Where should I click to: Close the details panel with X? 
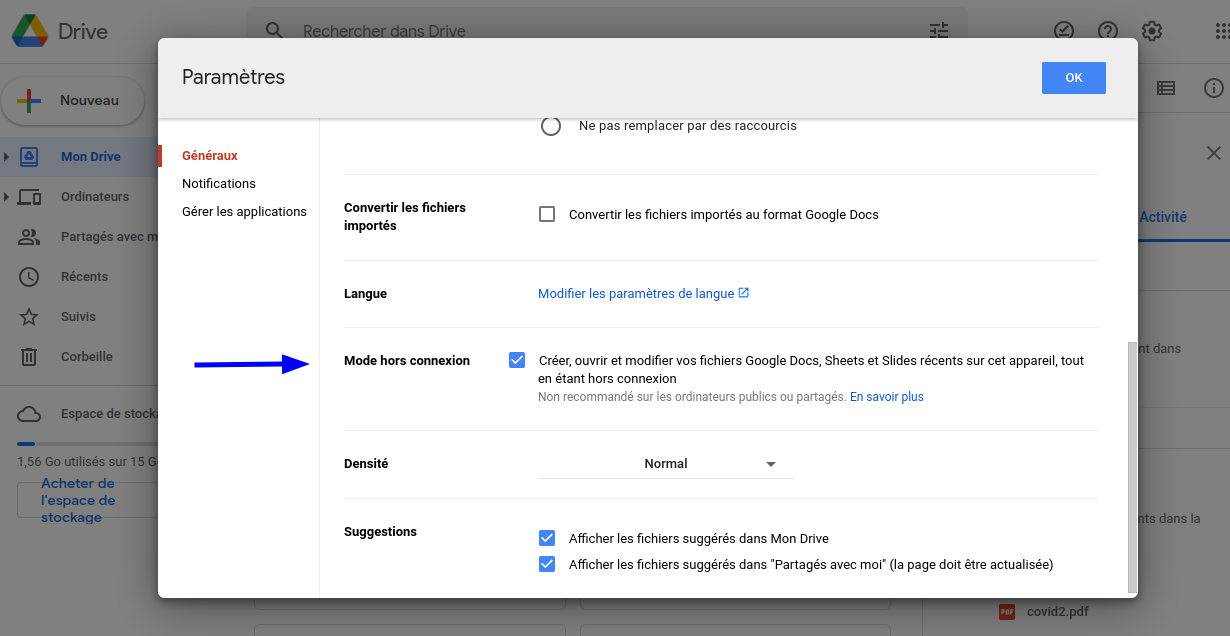coord(1213,153)
